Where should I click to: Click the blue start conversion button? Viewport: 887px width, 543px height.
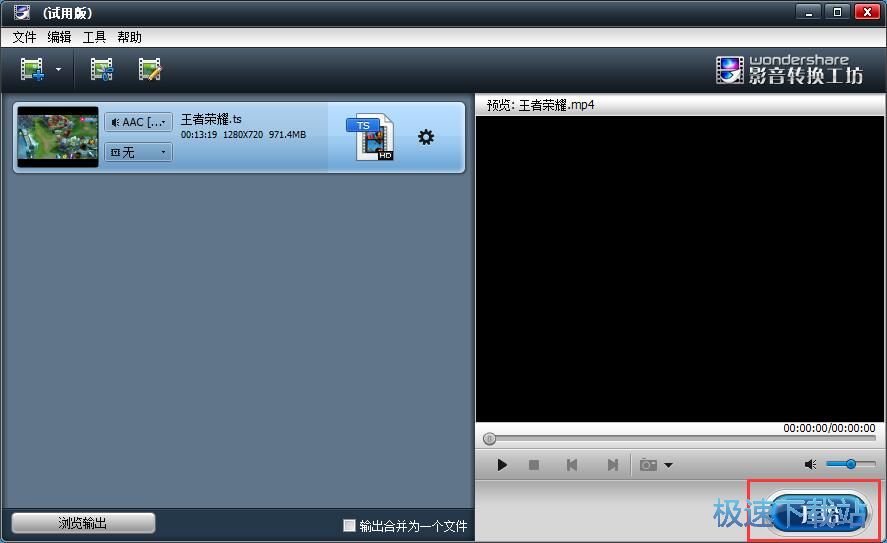click(x=815, y=511)
